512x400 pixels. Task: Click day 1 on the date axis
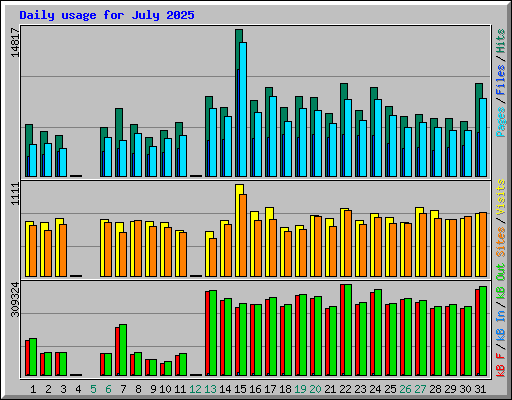33,389
